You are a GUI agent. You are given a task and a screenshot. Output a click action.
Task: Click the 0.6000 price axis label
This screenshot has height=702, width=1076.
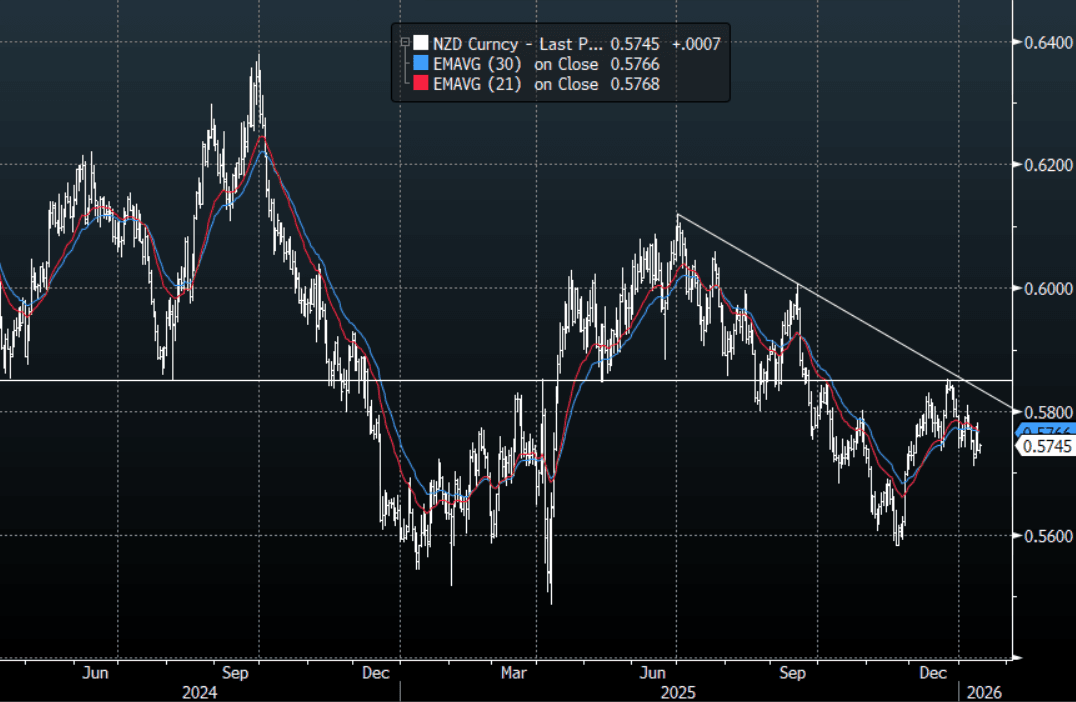tap(1049, 288)
